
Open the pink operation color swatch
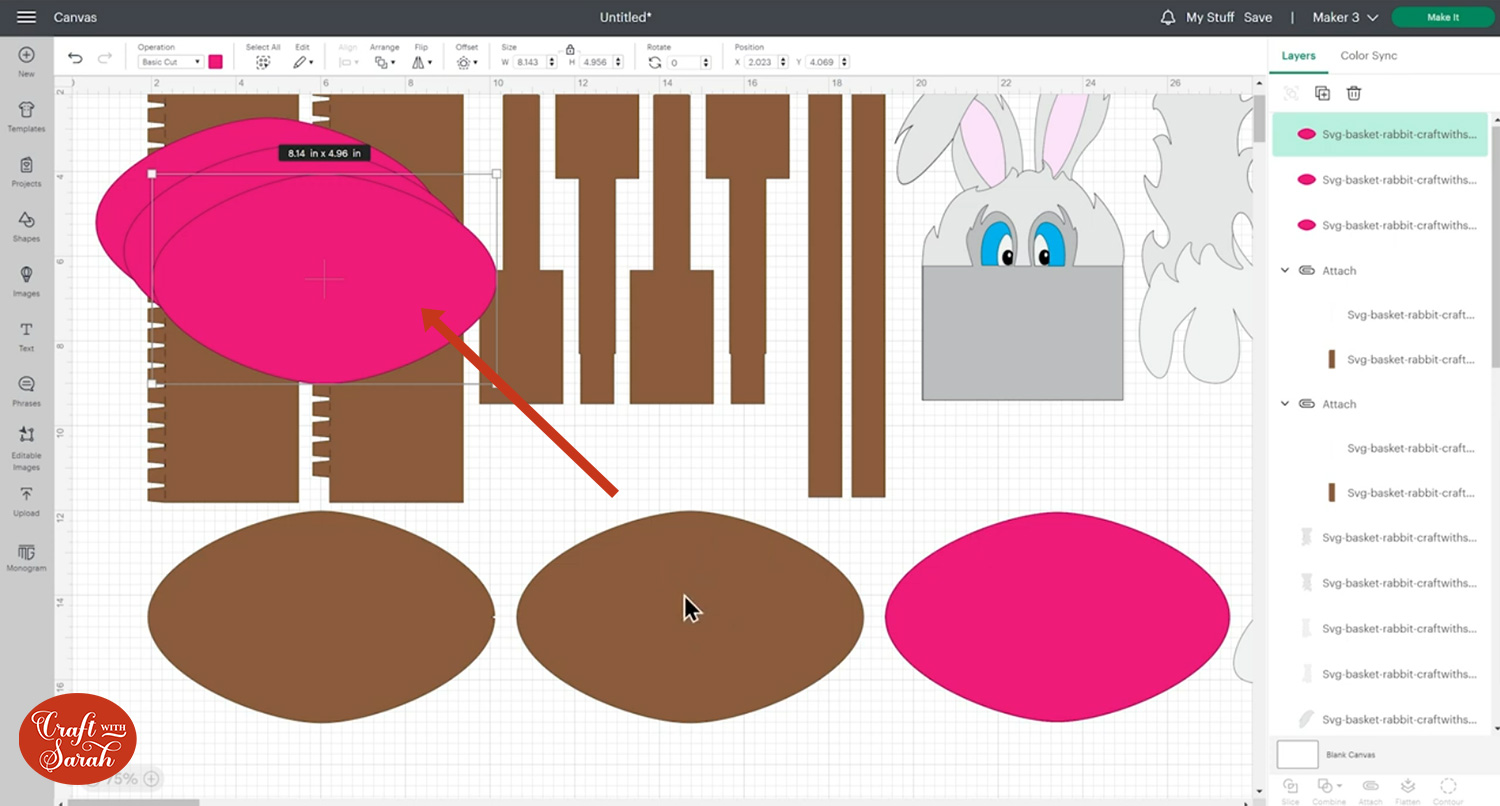pyautogui.click(x=215, y=62)
